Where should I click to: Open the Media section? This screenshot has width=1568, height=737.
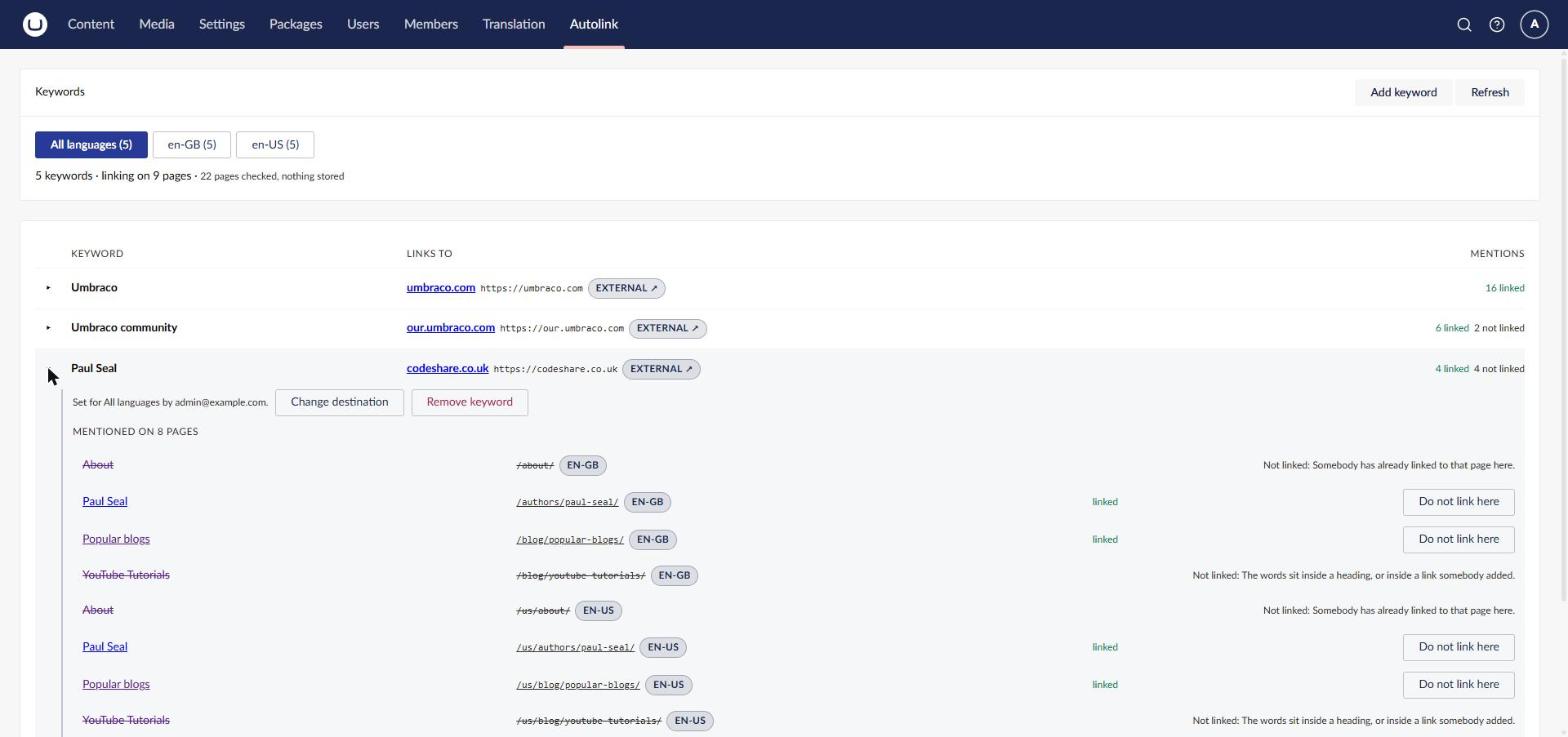point(157,24)
